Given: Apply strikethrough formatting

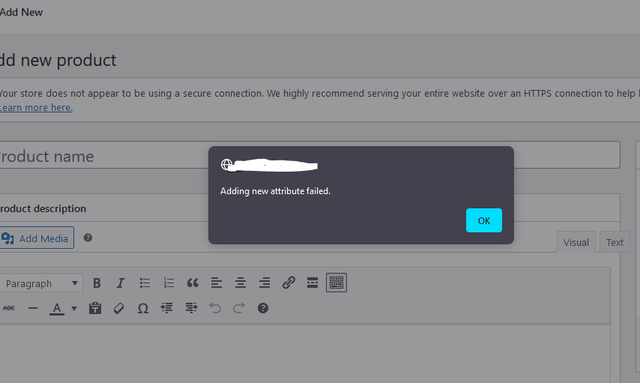Looking at the screenshot, I should coord(9,308).
